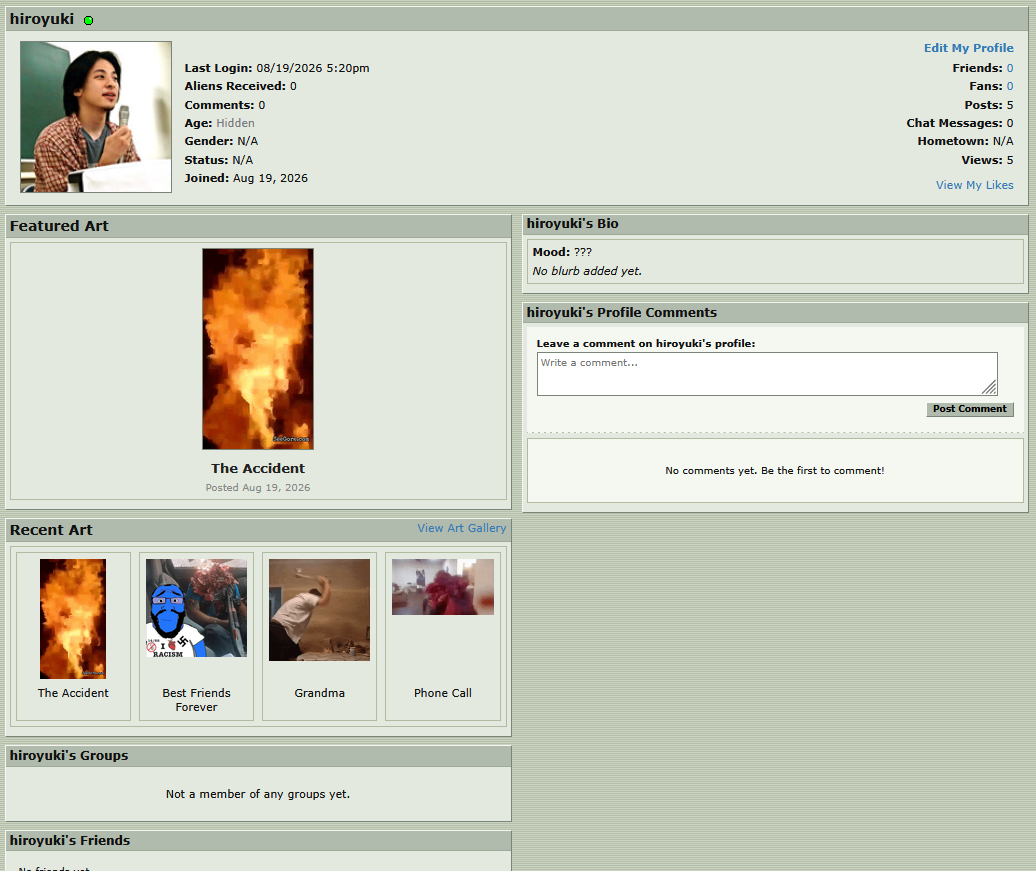Click the Joined date Aug 19, 2026

(270, 178)
